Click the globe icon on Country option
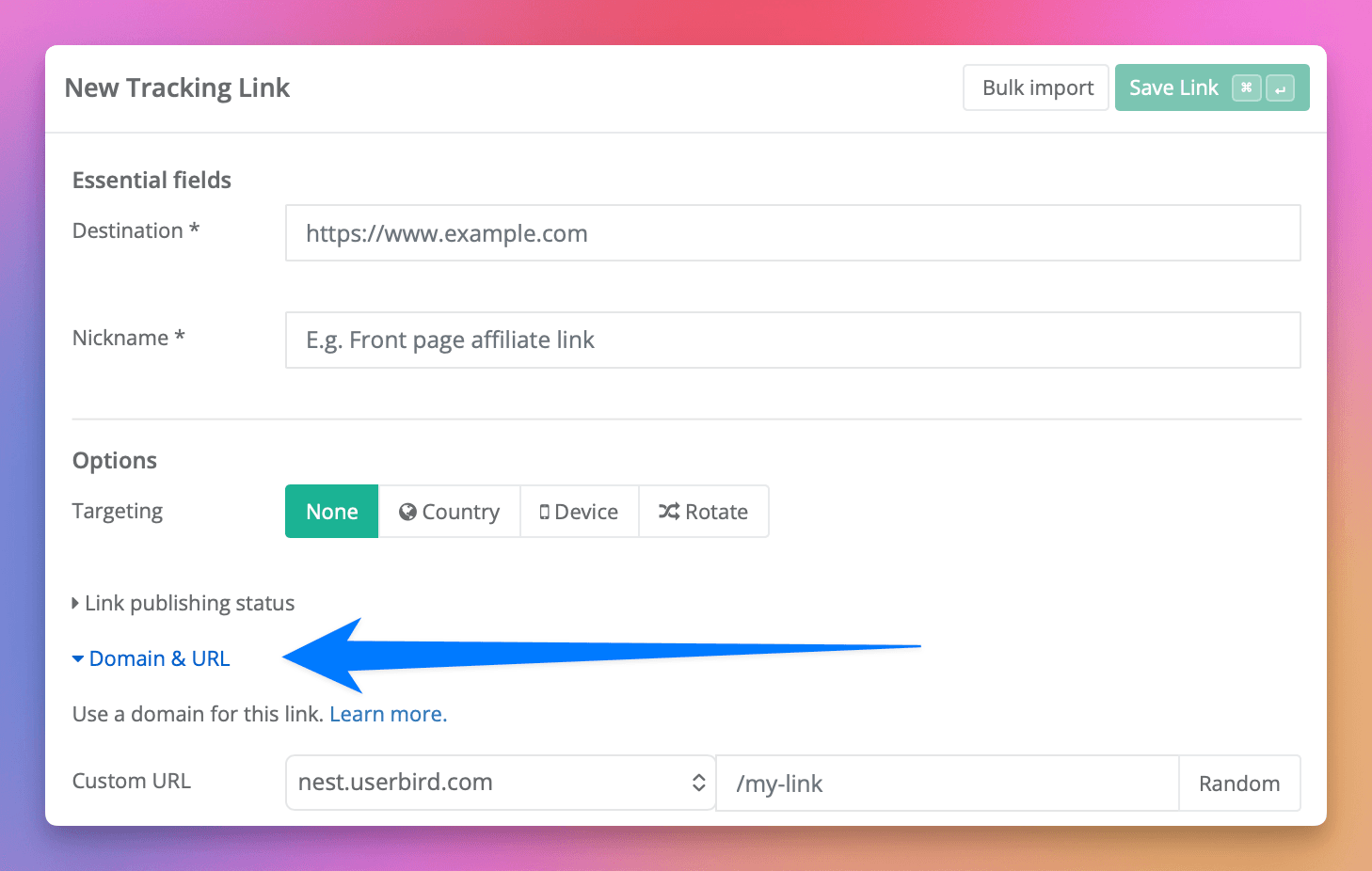1372x871 pixels. [408, 511]
